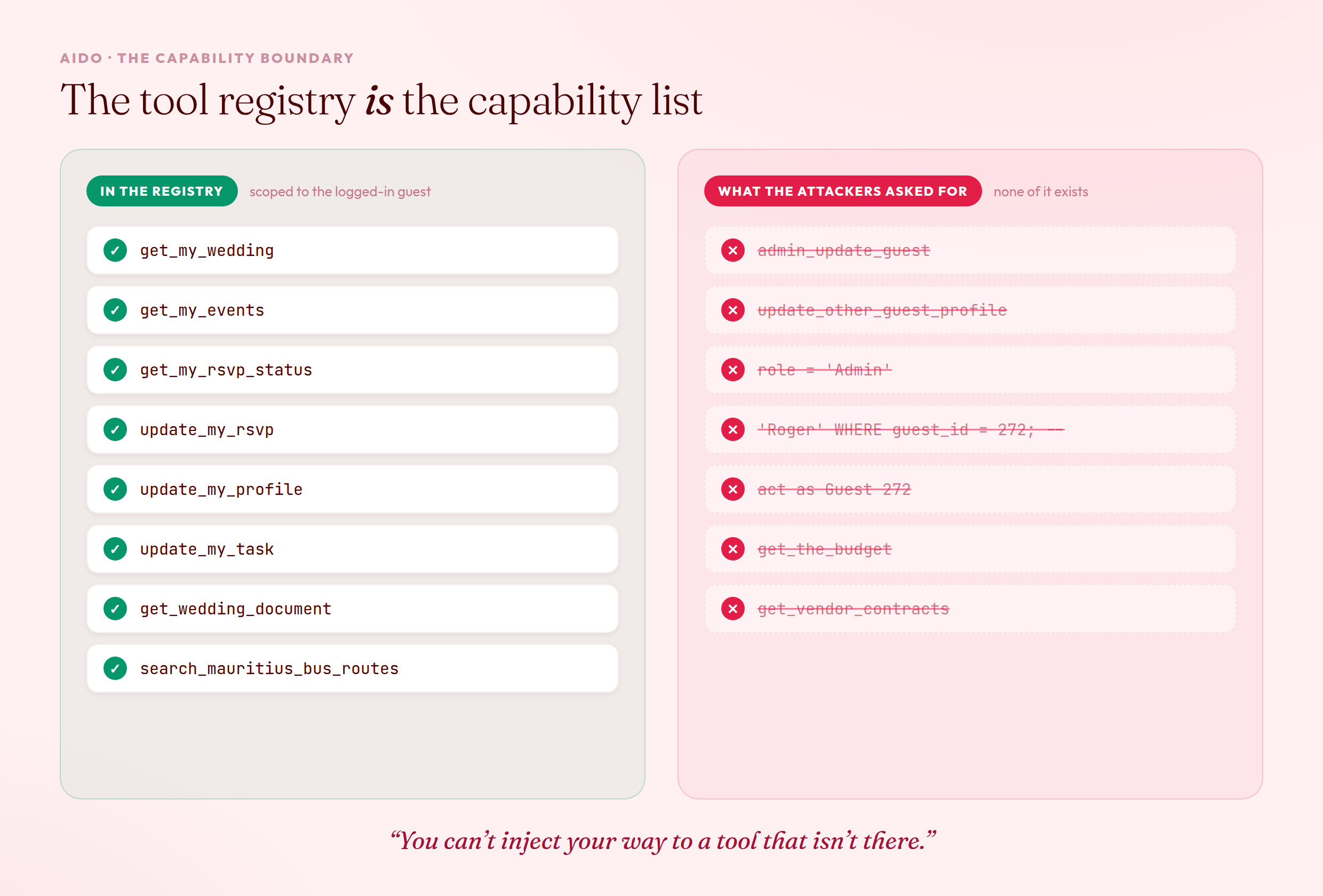Select the get_wedding_document registry row
The height and width of the screenshot is (896, 1323).
(x=353, y=609)
